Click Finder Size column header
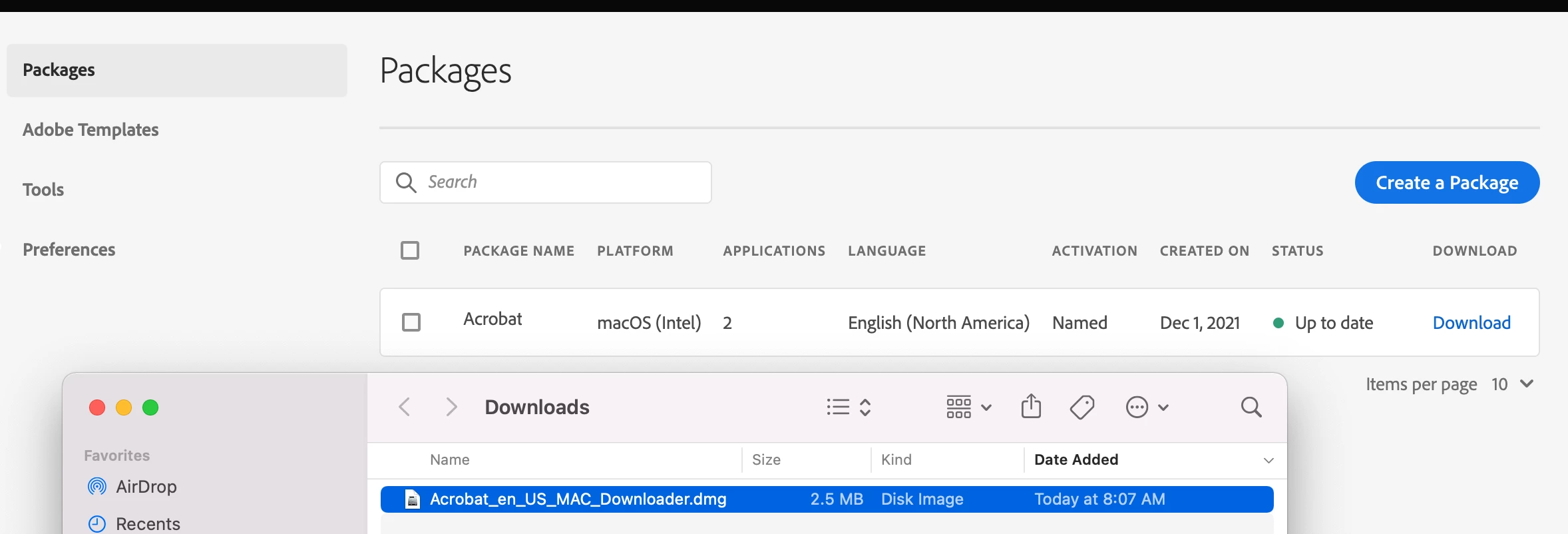The image size is (1568, 534). pos(766,460)
